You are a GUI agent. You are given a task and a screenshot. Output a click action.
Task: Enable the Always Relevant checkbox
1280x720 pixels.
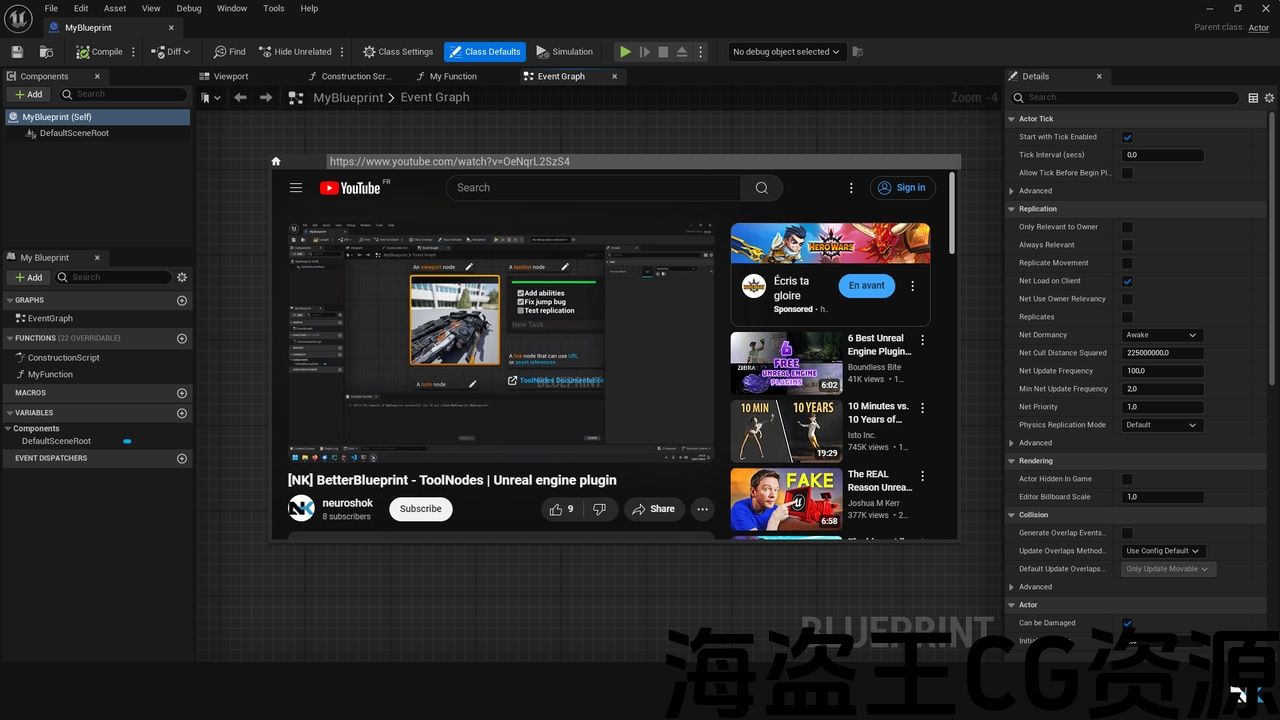click(1127, 245)
